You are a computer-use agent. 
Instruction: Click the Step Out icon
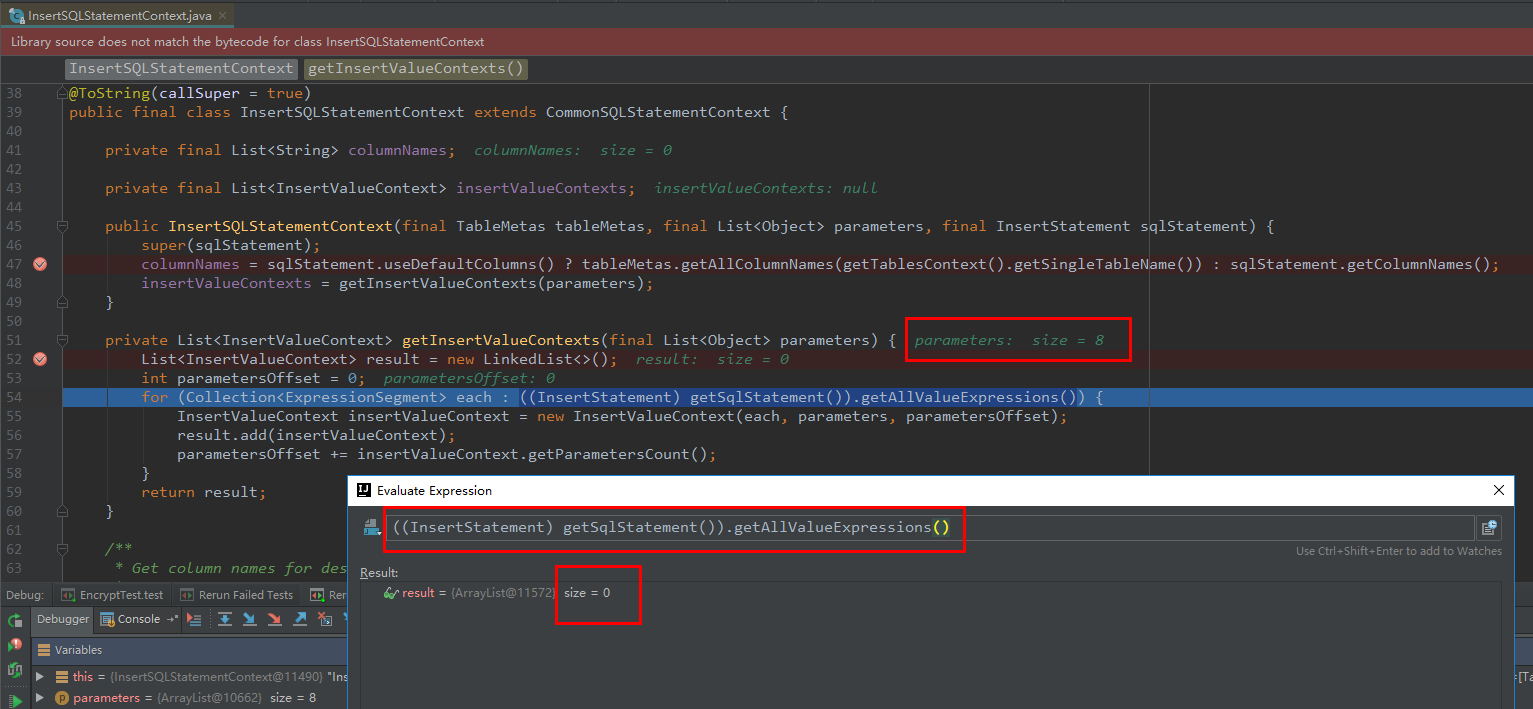(300, 619)
